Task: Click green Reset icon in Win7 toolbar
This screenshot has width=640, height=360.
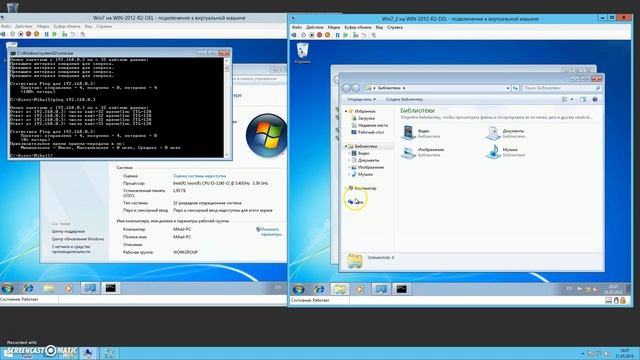Action: tap(55, 34)
